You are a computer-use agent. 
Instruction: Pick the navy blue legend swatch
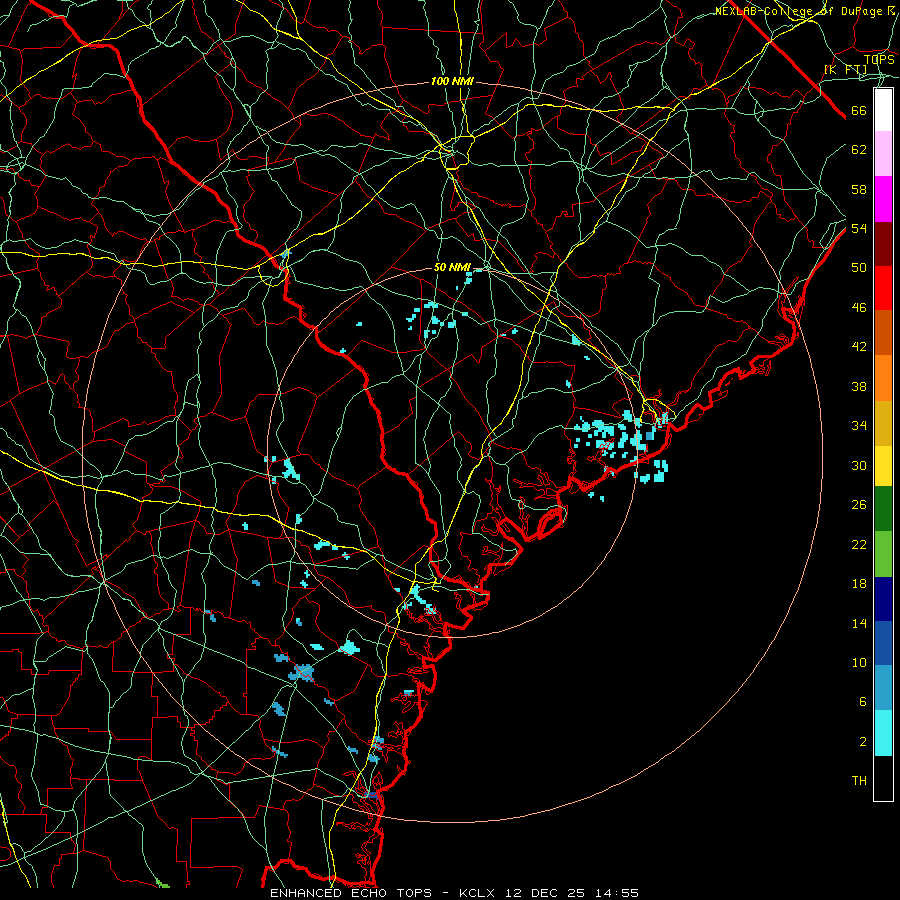pyautogui.click(x=883, y=599)
